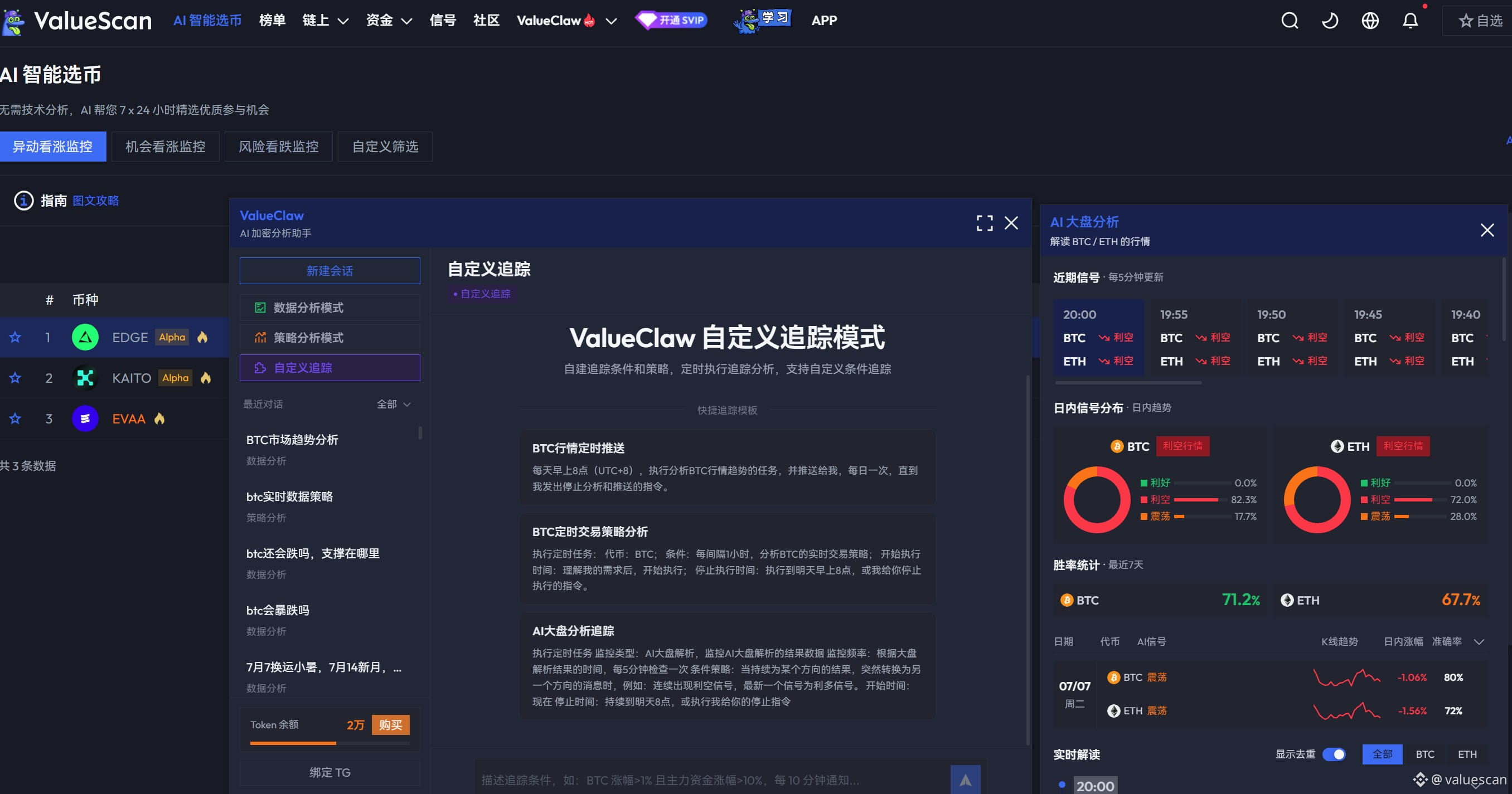The height and width of the screenshot is (794, 1512).
Task: Click the flame icon next to EVAA
Action: click(x=159, y=418)
